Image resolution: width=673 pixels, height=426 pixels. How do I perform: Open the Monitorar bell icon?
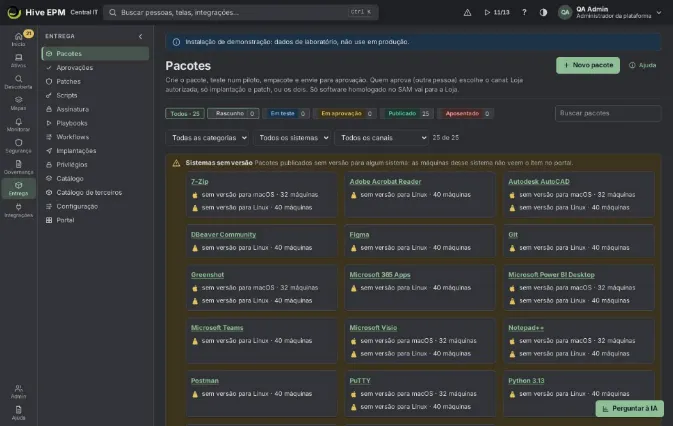(18, 124)
